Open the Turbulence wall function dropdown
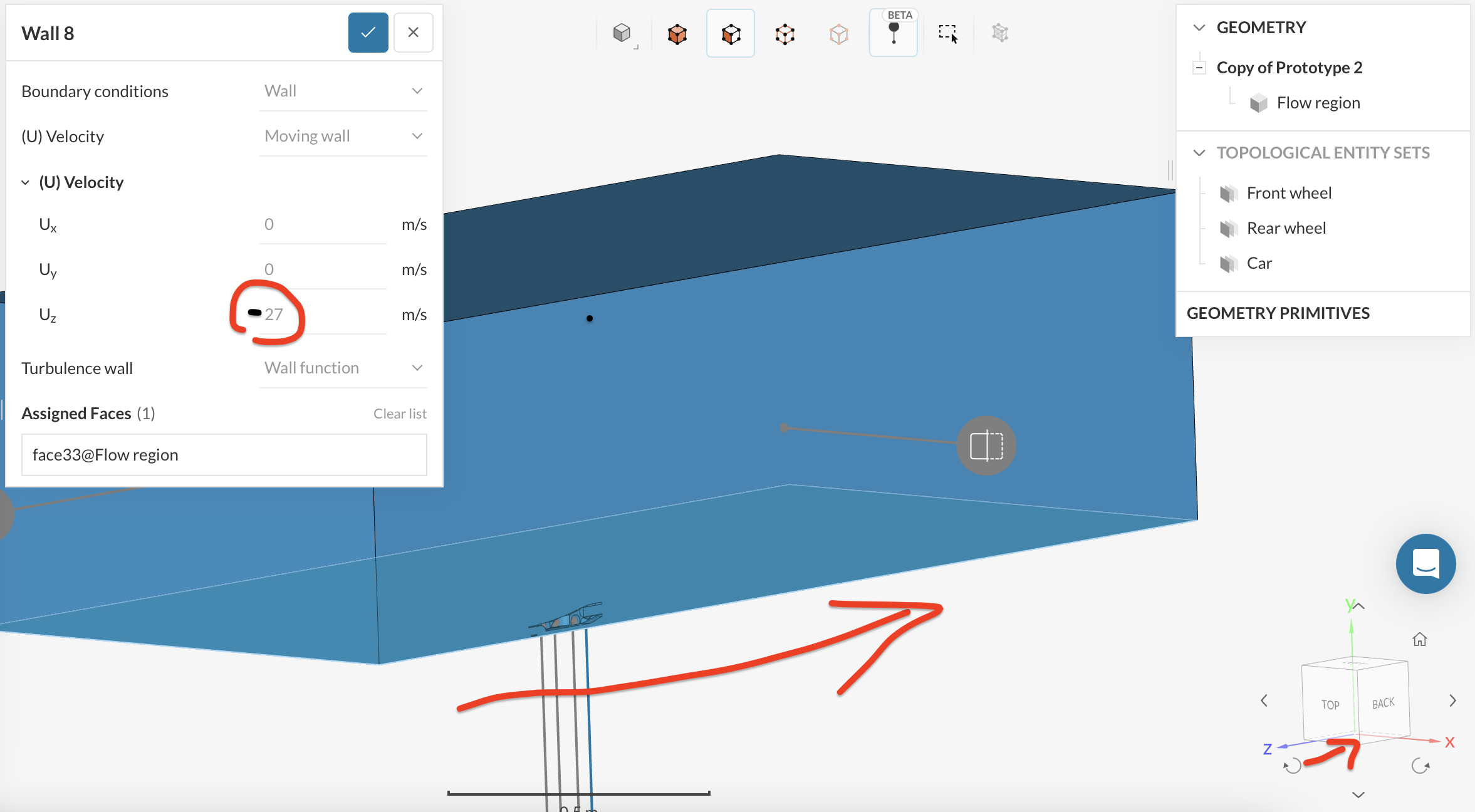This screenshot has width=1475, height=812. pyautogui.click(x=343, y=368)
